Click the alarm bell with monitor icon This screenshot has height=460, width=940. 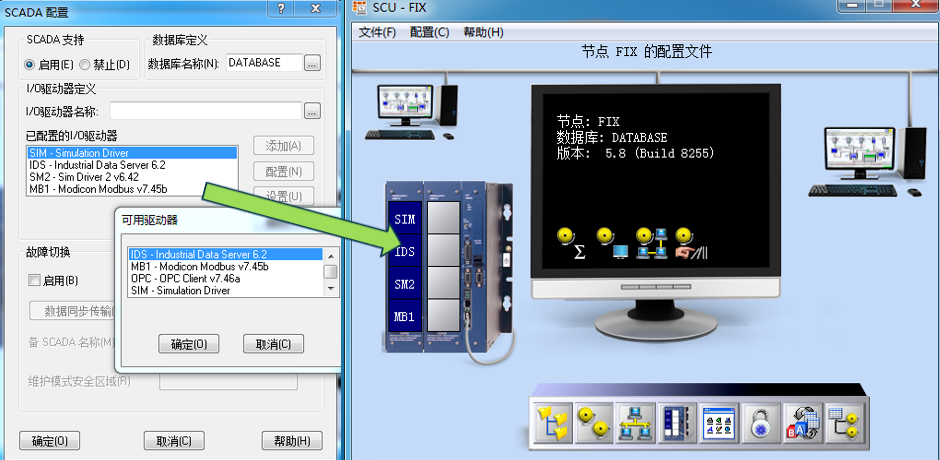click(611, 243)
